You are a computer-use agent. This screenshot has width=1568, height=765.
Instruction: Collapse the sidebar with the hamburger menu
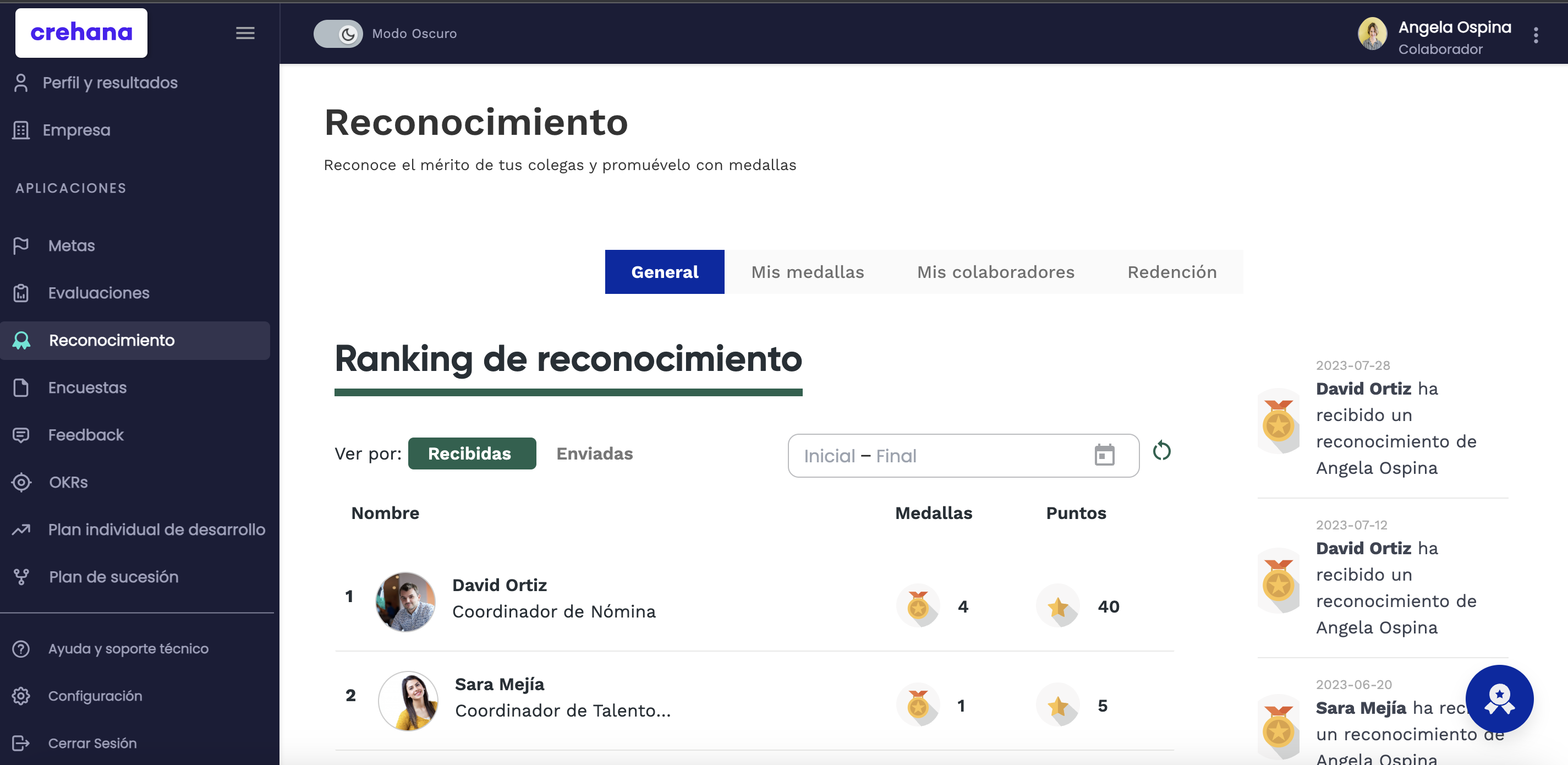click(x=245, y=33)
